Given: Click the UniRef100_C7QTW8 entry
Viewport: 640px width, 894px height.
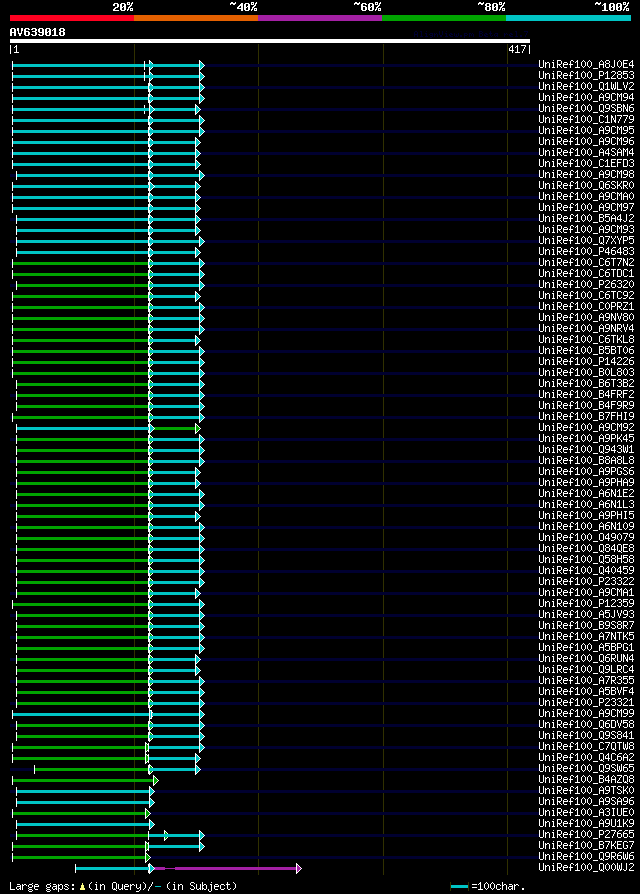Looking at the screenshot, I should (x=586, y=746).
